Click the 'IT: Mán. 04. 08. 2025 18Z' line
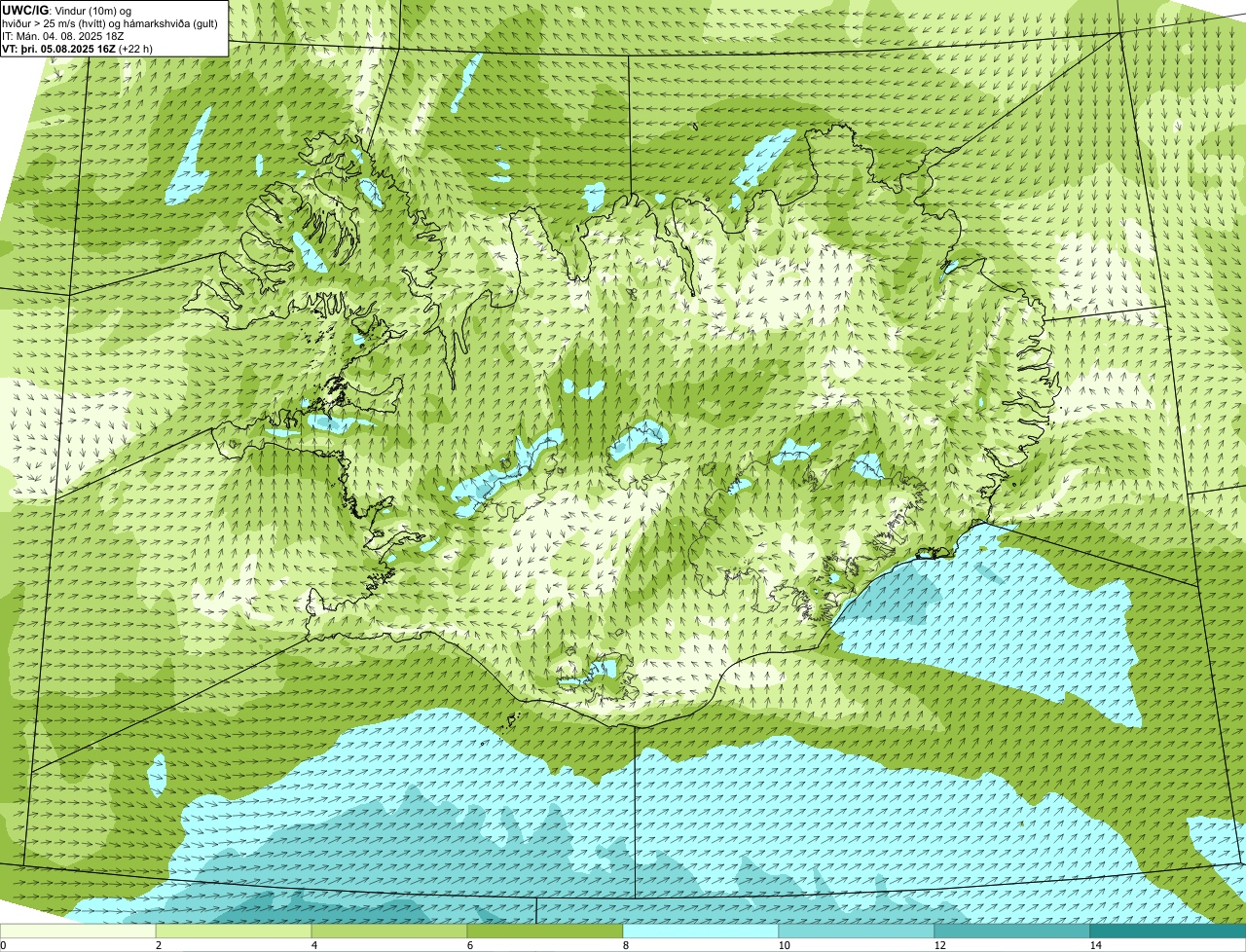The width and height of the screenshot is (1246, 952). (x=63, y=36)
